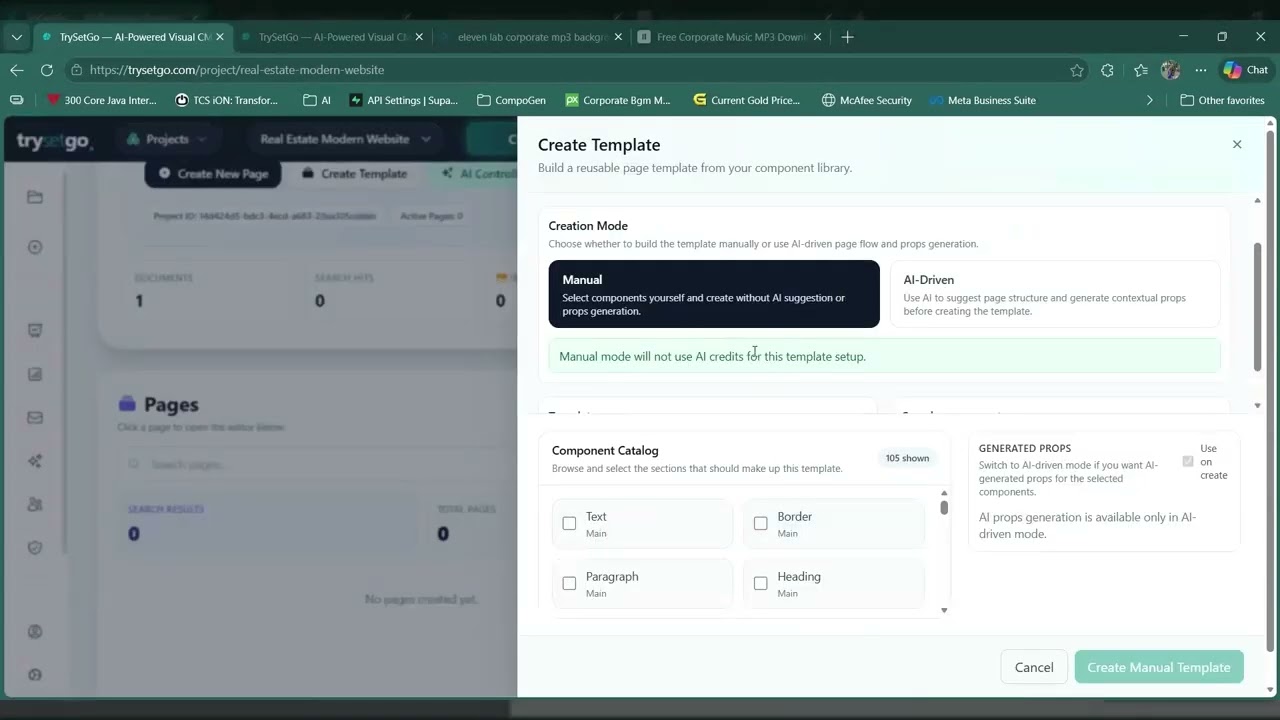Toggle the Use on create checkbox

(1188, 461)
